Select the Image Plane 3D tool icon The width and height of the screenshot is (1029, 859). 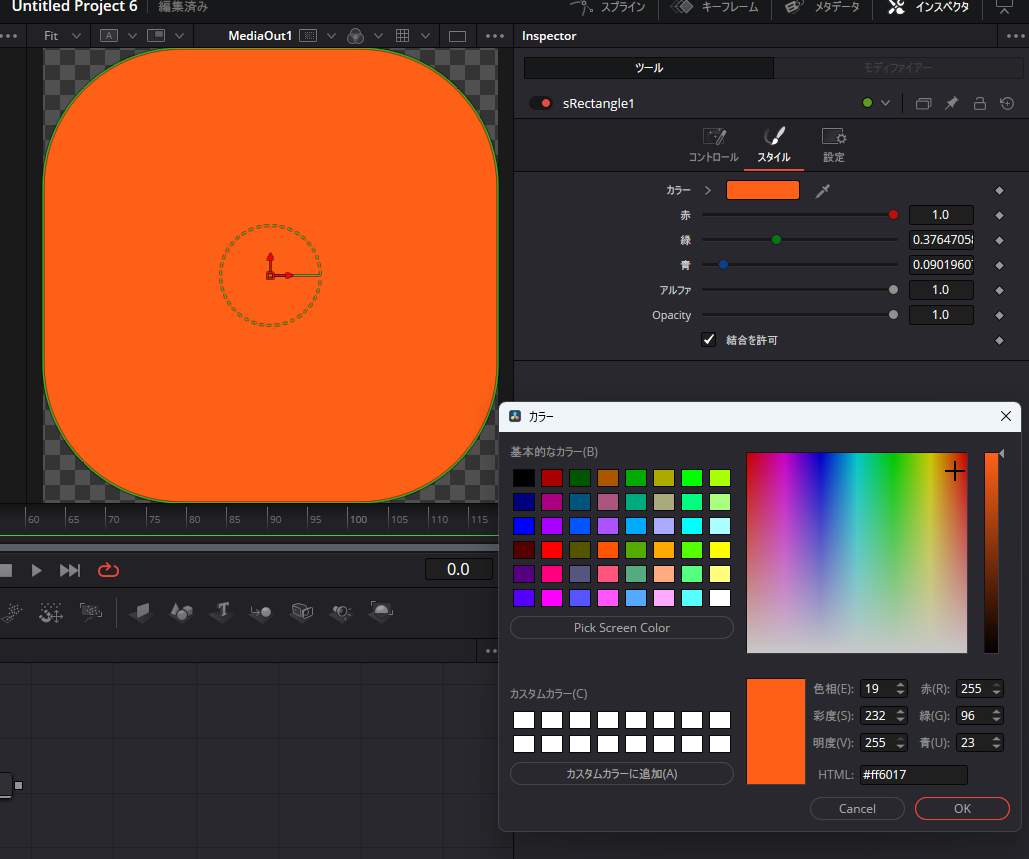[141, 612]
